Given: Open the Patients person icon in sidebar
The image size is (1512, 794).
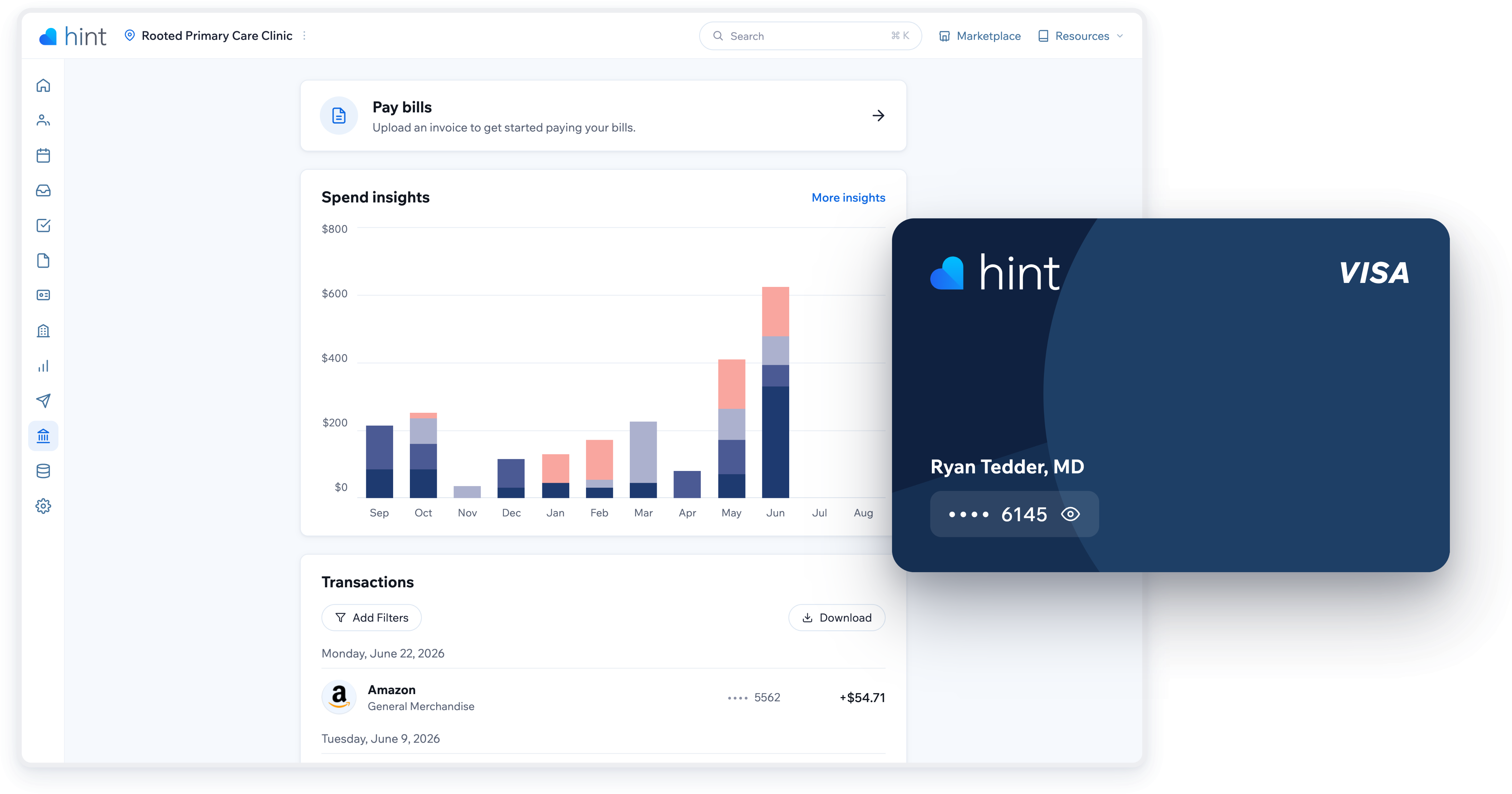Looking at the screenshot, I should (43, 120).
